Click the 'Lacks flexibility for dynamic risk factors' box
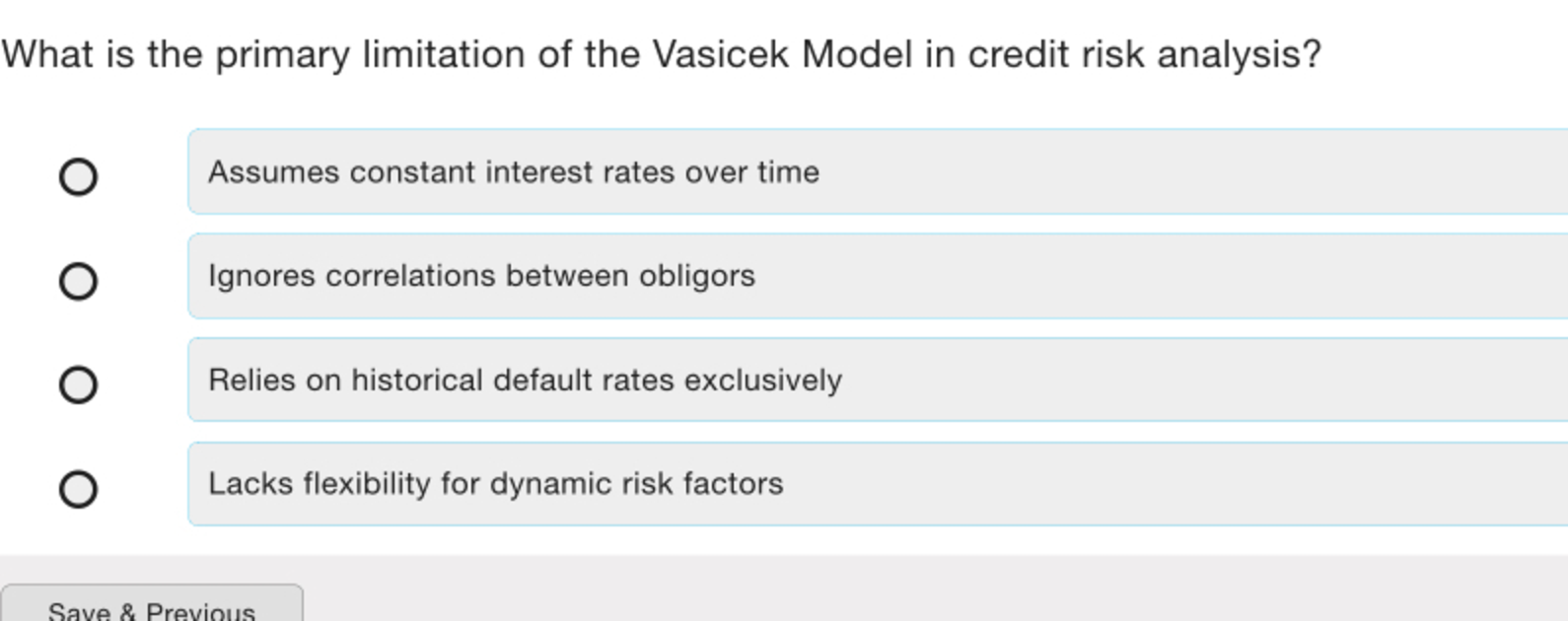The width and height of the screenshot is (1568, 621). pos(878,484)
